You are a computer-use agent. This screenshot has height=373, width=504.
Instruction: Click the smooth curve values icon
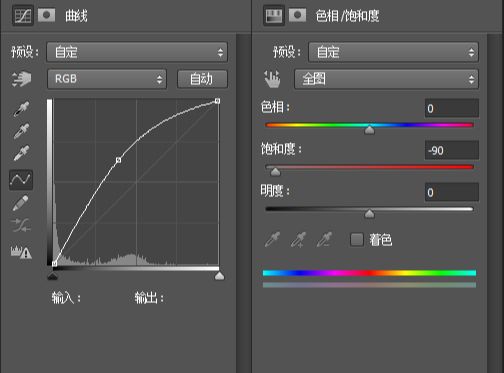click(x=21, y=225)
